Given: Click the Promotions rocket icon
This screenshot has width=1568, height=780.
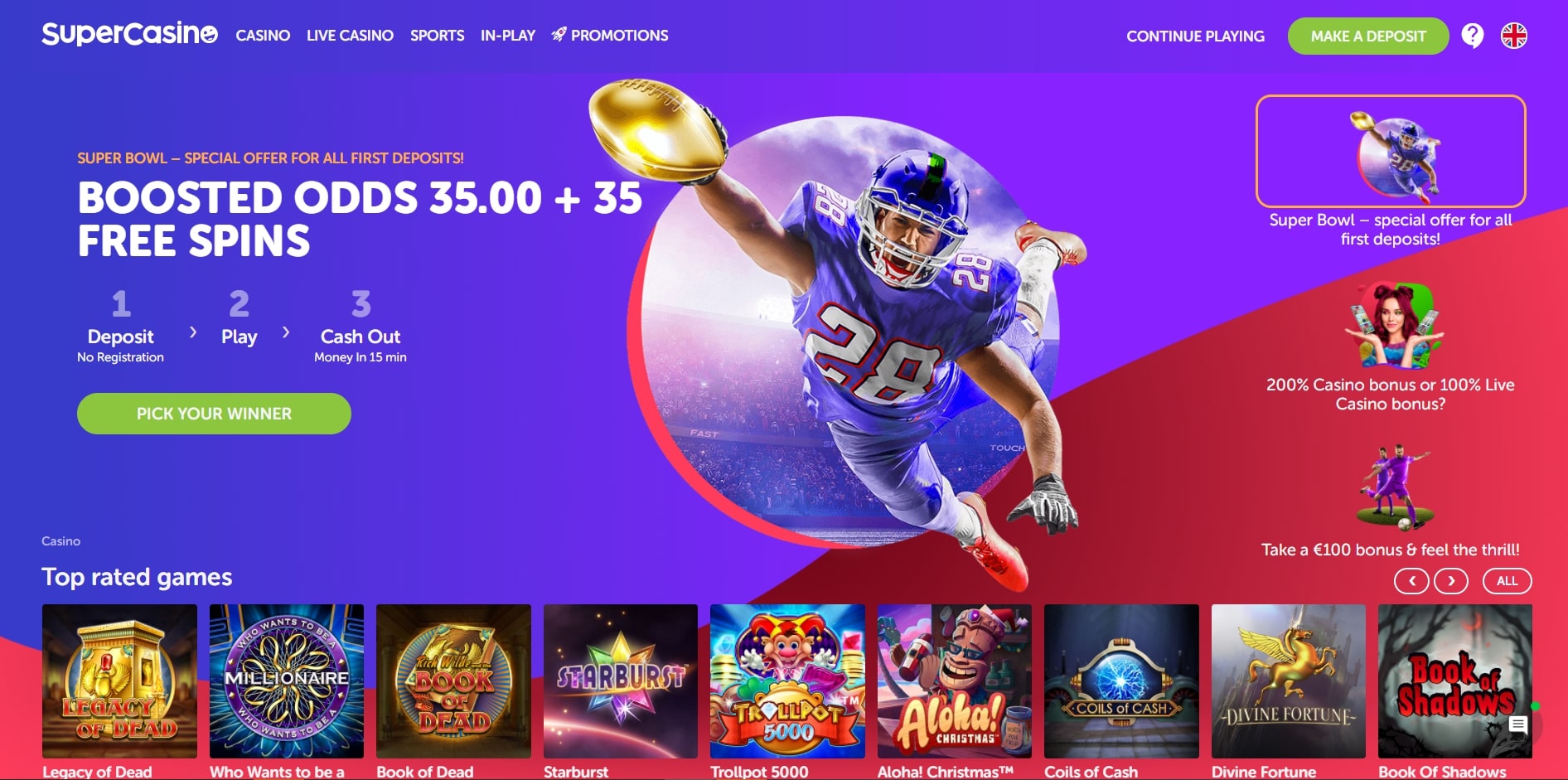Looking at the screenshot, I should click(559, 35).
